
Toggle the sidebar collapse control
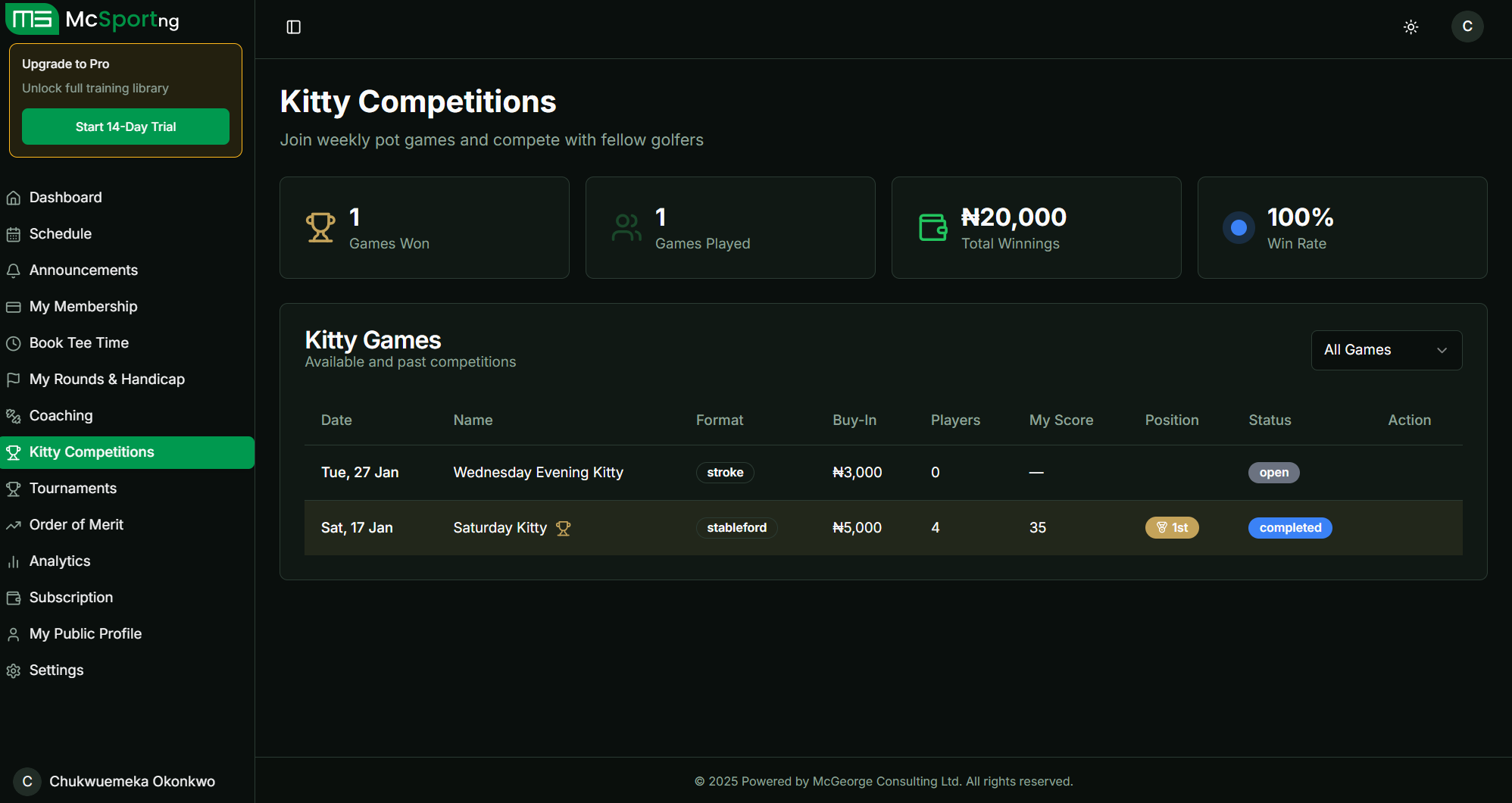(293, 27)
